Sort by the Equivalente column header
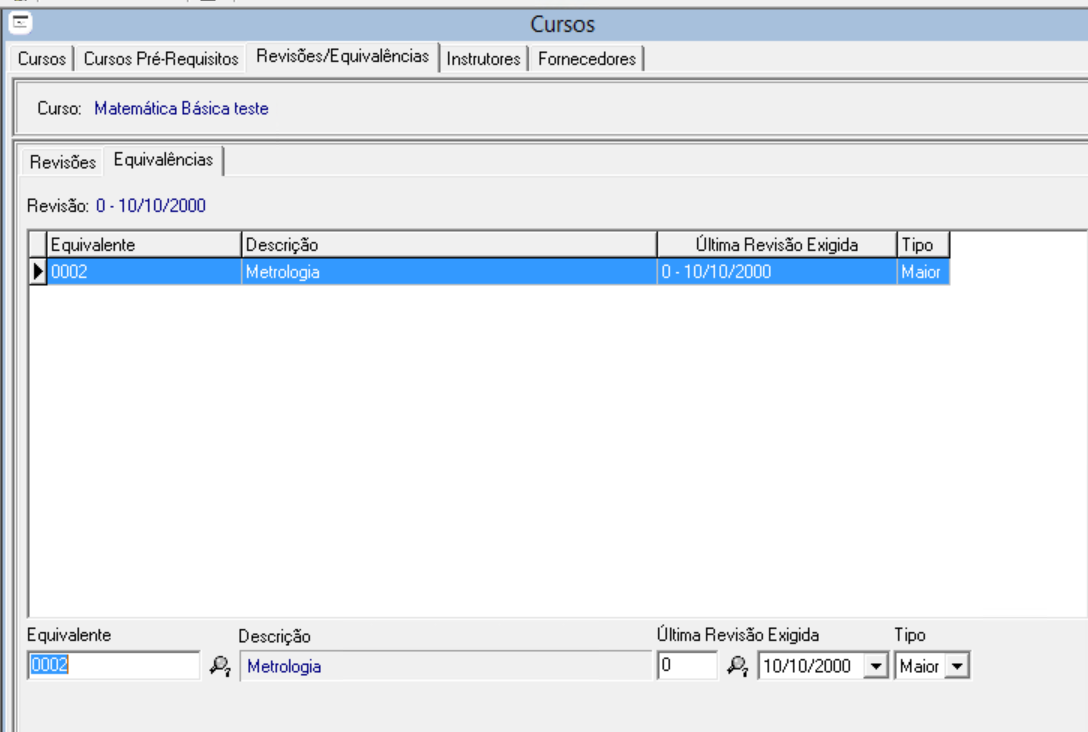The width and height of the screenshot is (1088, 732). coord(143,245)
